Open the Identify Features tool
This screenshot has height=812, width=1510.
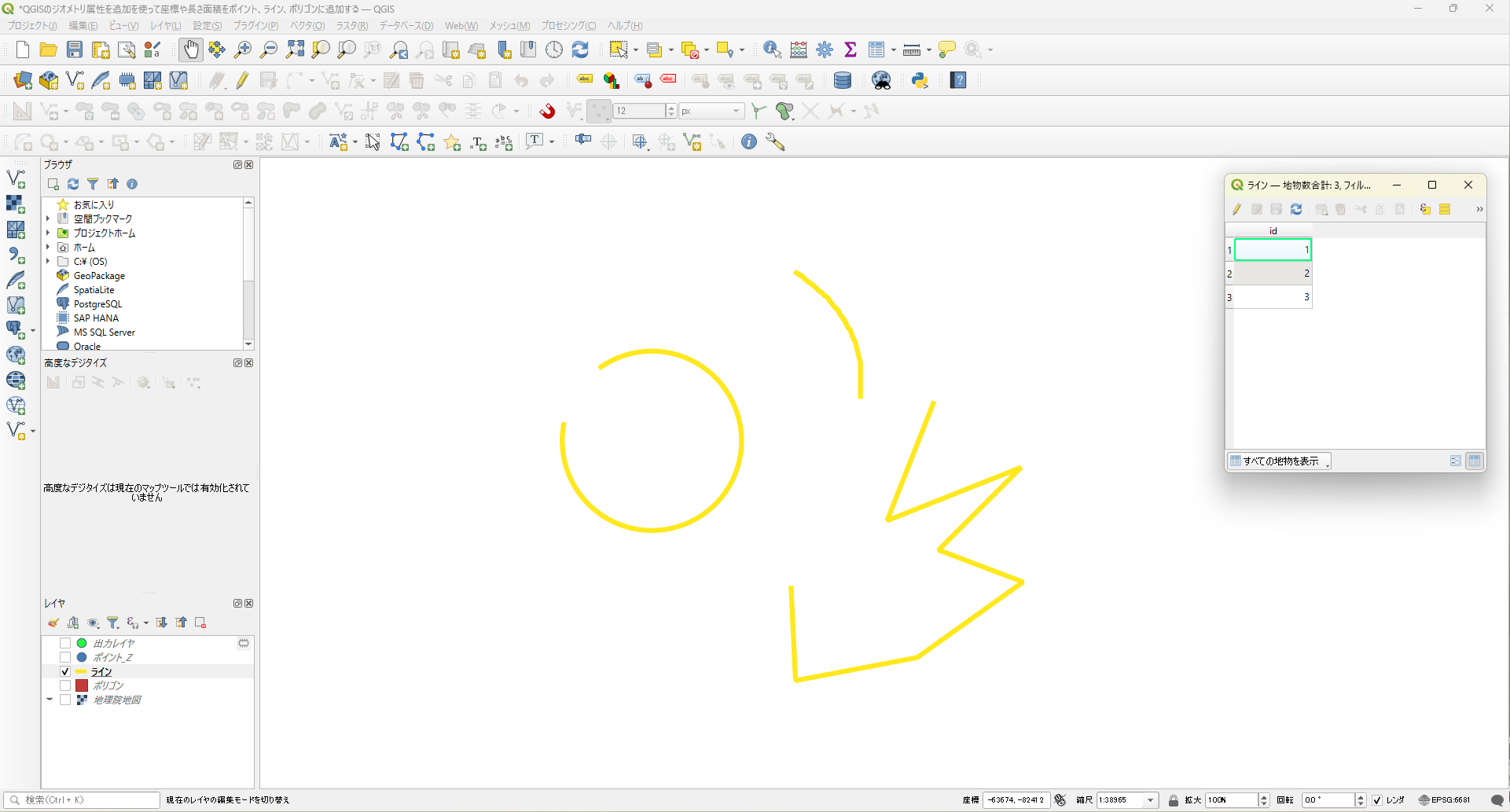pos(772,50)
